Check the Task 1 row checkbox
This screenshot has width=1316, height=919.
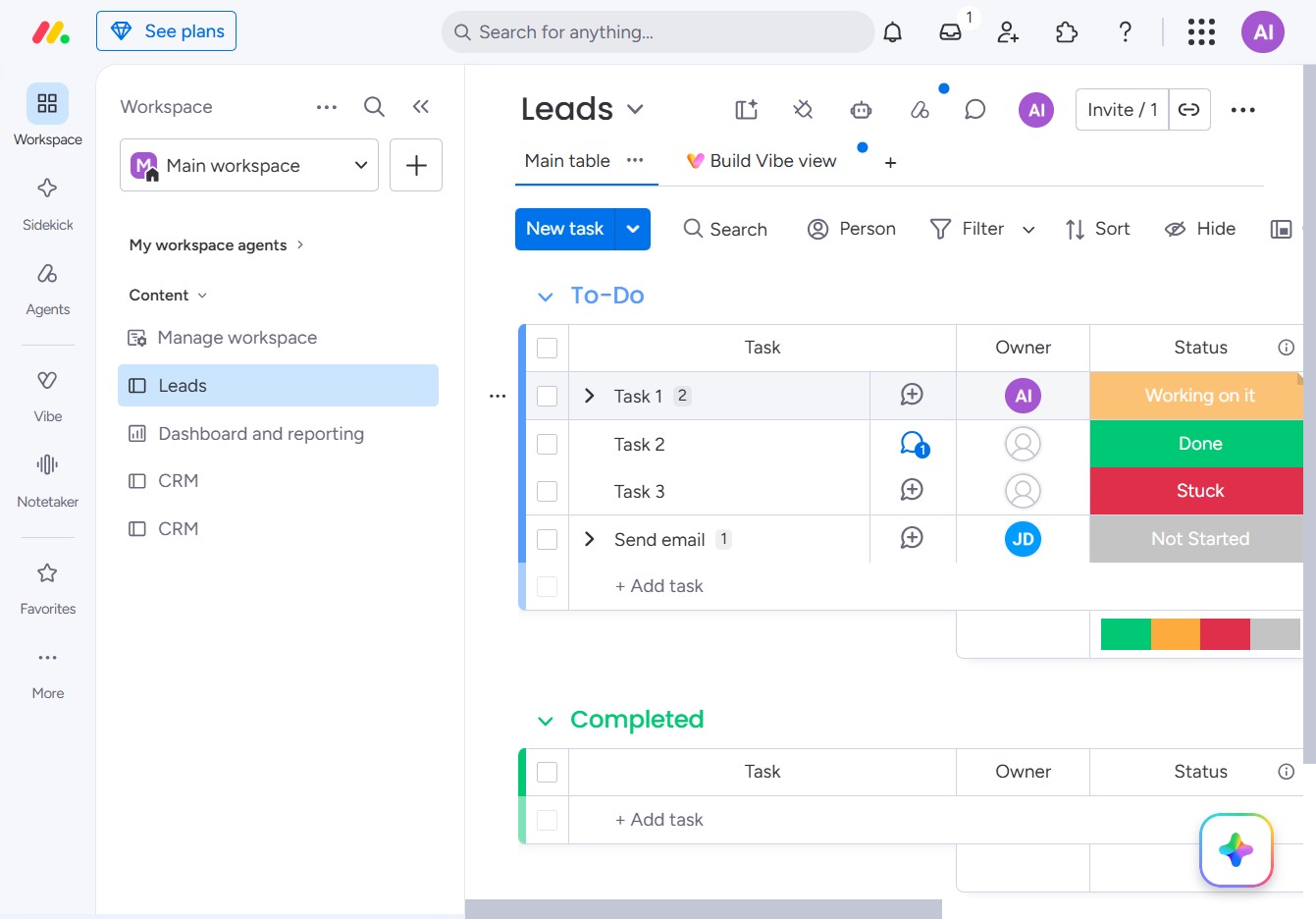pos(548,396)
